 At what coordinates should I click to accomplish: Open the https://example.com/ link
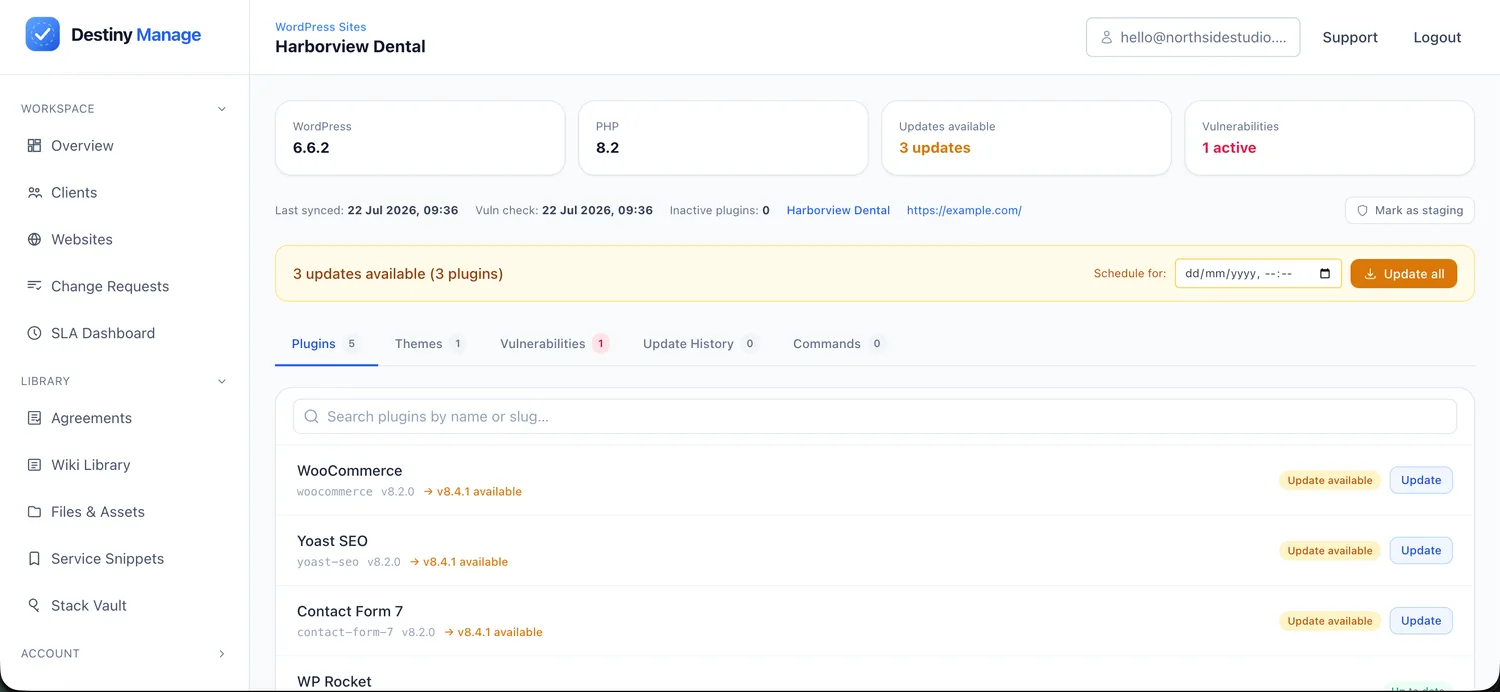pos(964,210)
